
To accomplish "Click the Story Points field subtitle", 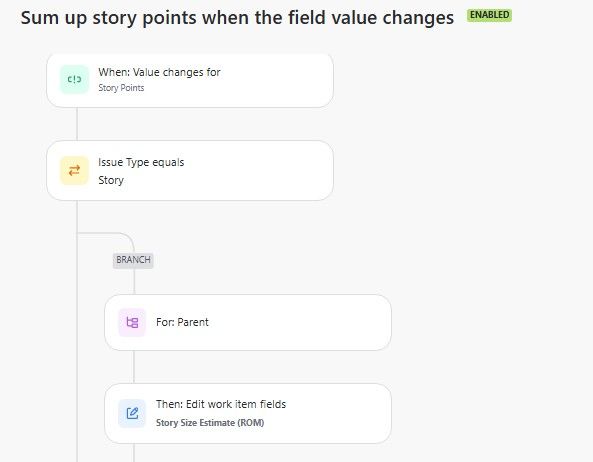I will (x=121, y=88).
